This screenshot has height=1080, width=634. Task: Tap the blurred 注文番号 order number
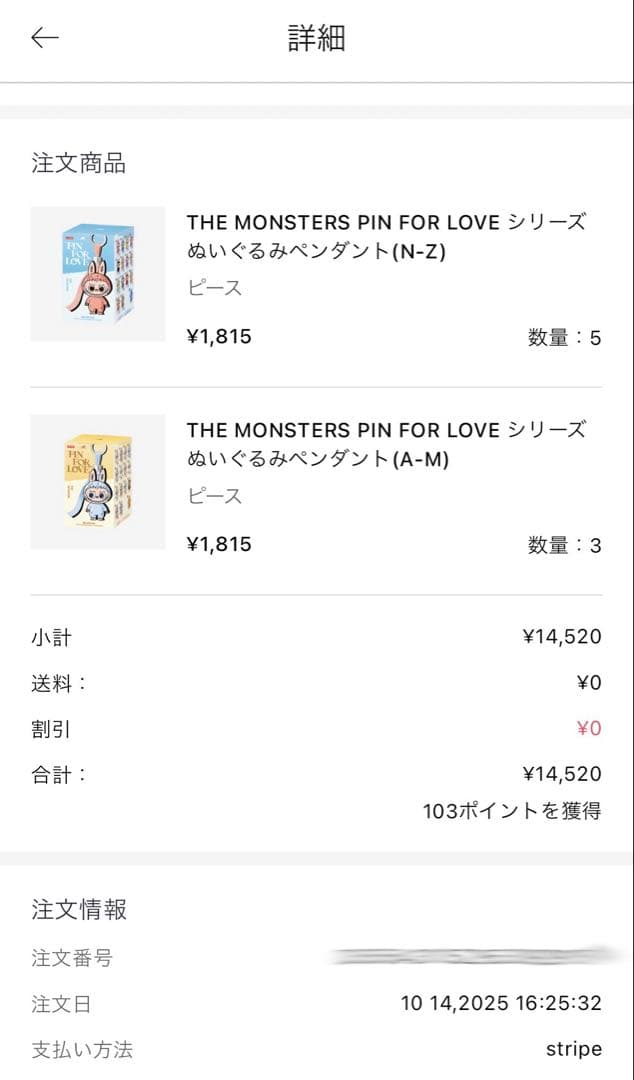point(470,958)
